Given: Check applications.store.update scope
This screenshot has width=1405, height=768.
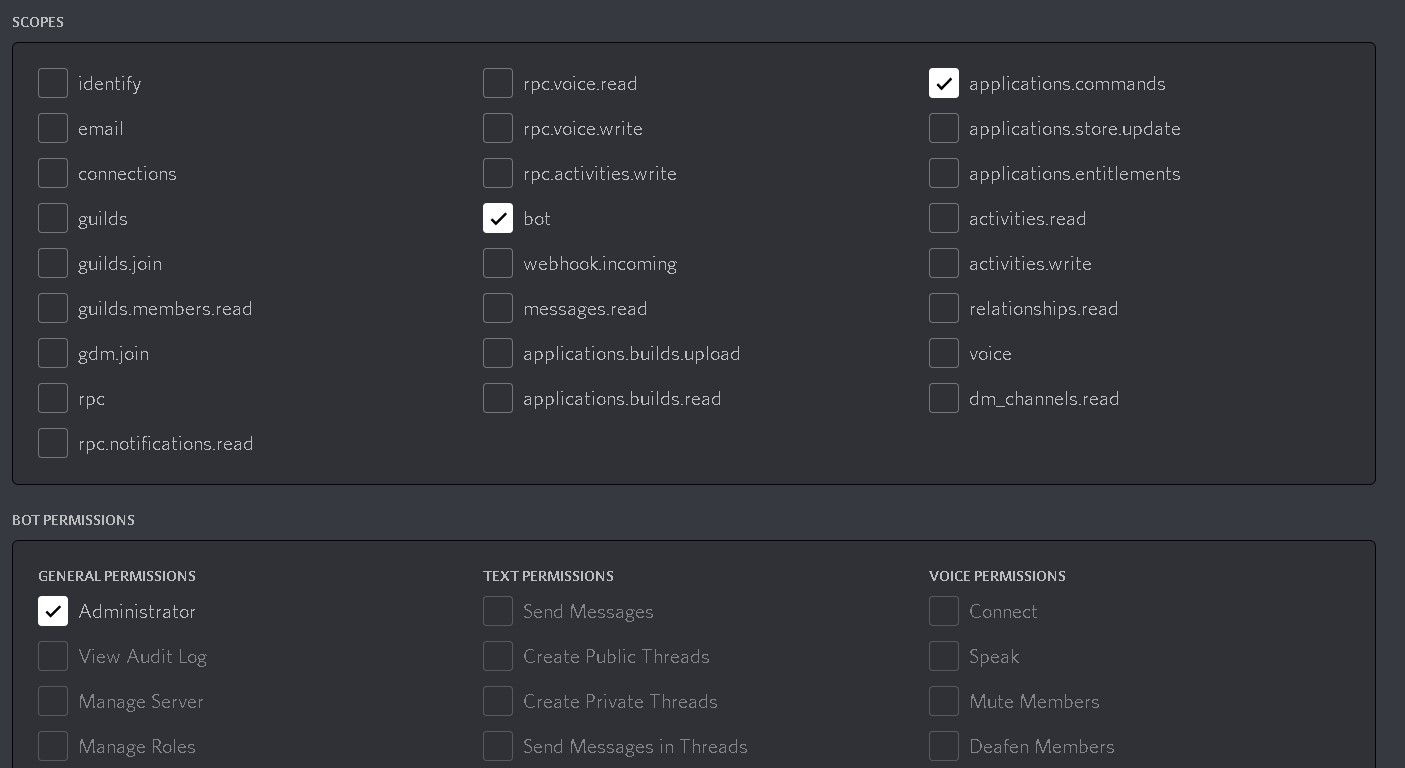Looking at the screenshot, I should (x=943, y=128).
